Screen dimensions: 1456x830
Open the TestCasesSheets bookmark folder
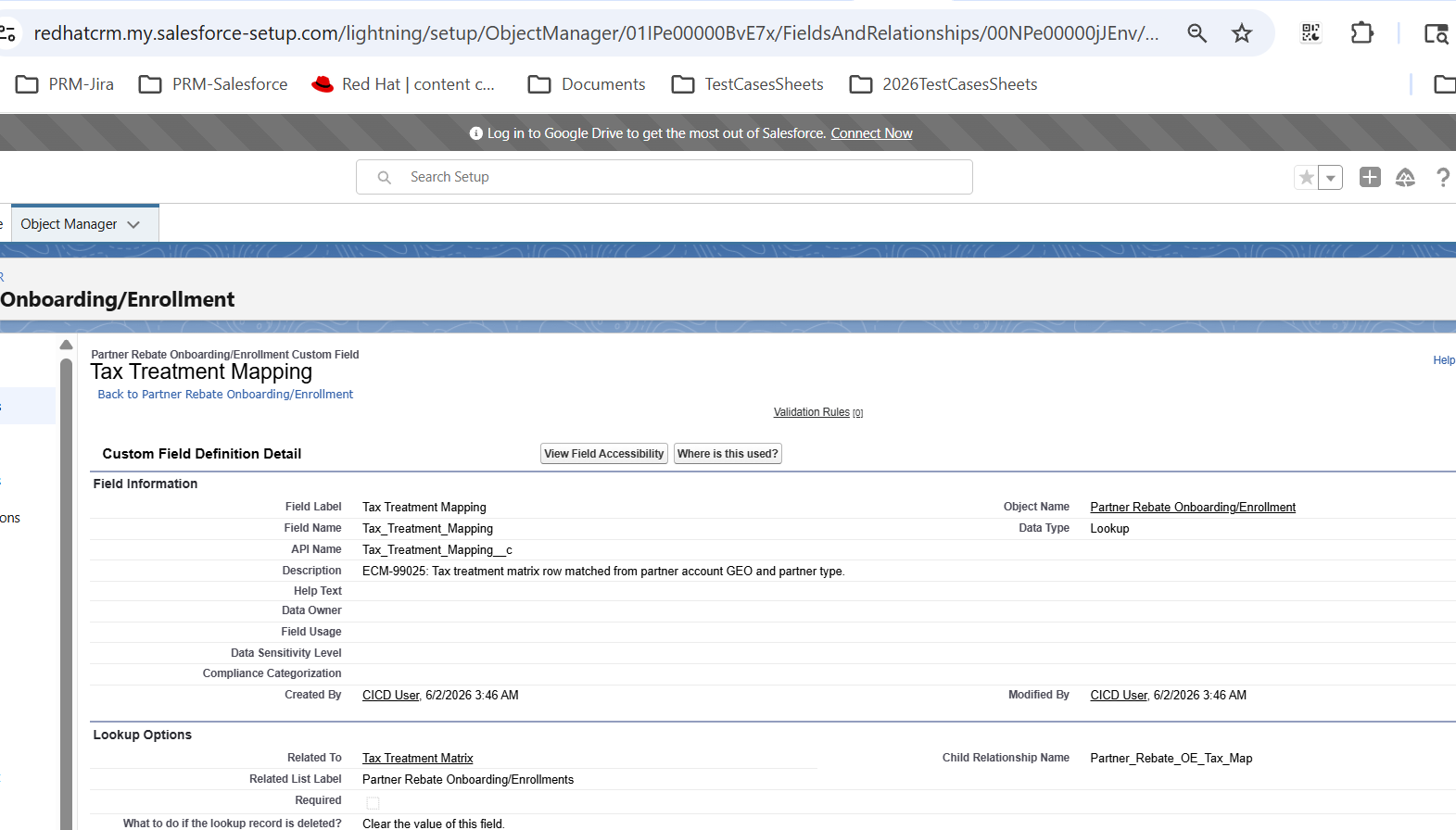coord(747,84)
